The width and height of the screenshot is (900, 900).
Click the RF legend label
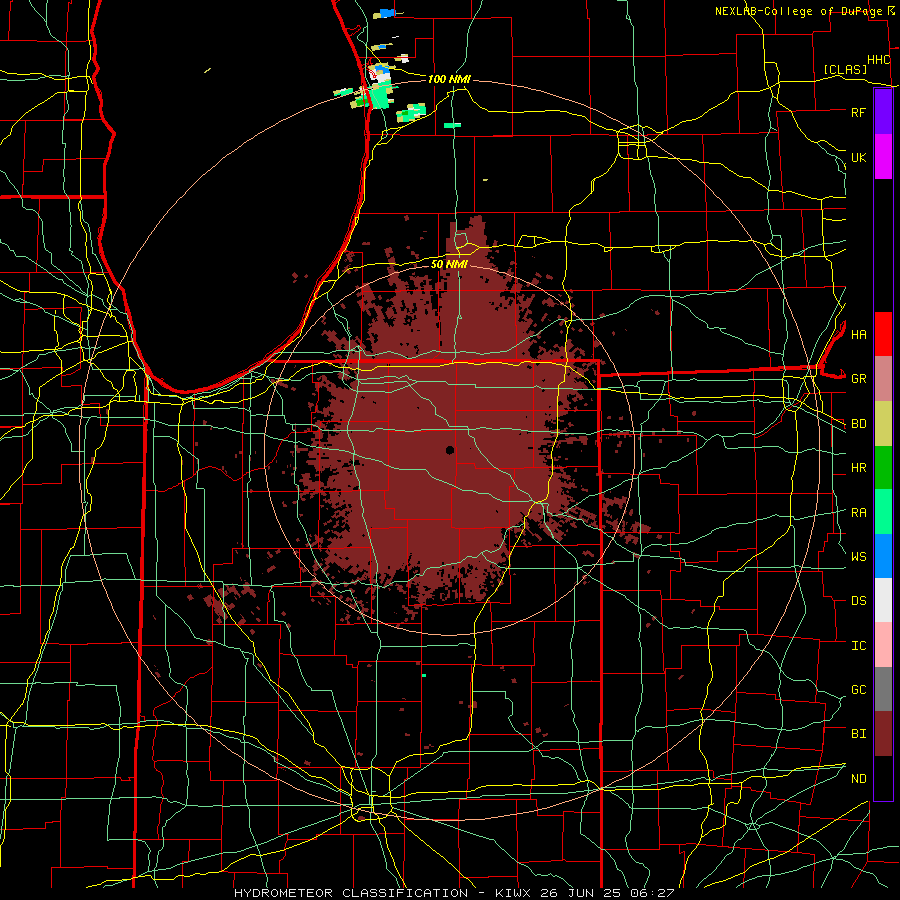pyautogui.click(x=858, y=112)
